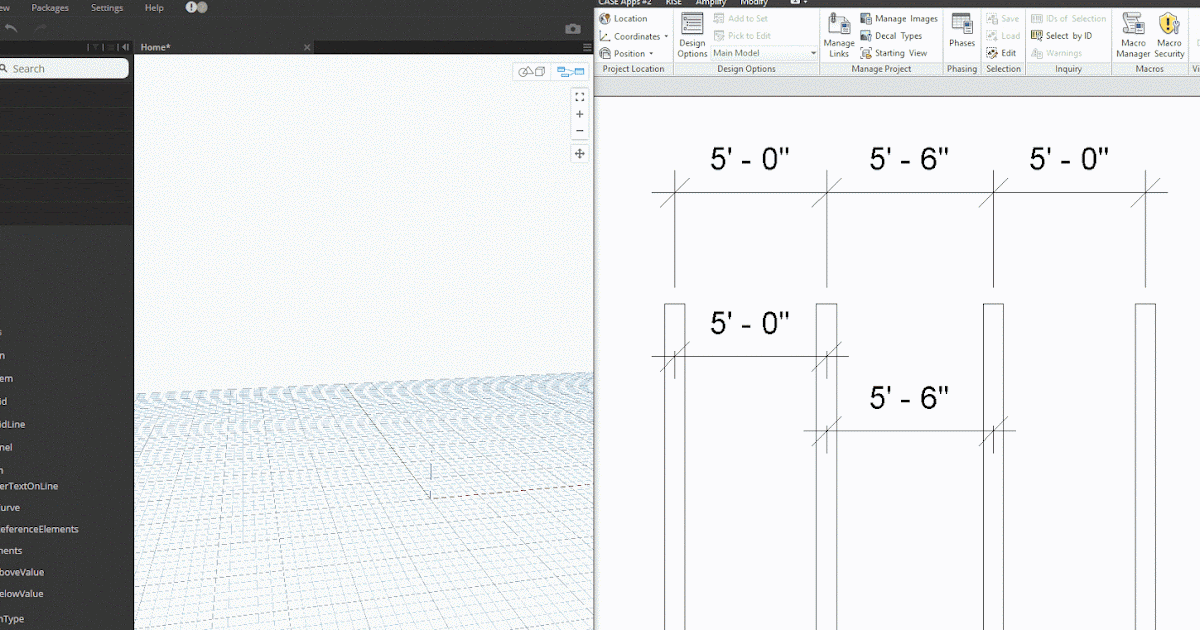The height and width of the screenshot is (630, 1200).
Task: Switch to the Modify ribbon tab
Action: pyautogui.click(x=754, y=2)
